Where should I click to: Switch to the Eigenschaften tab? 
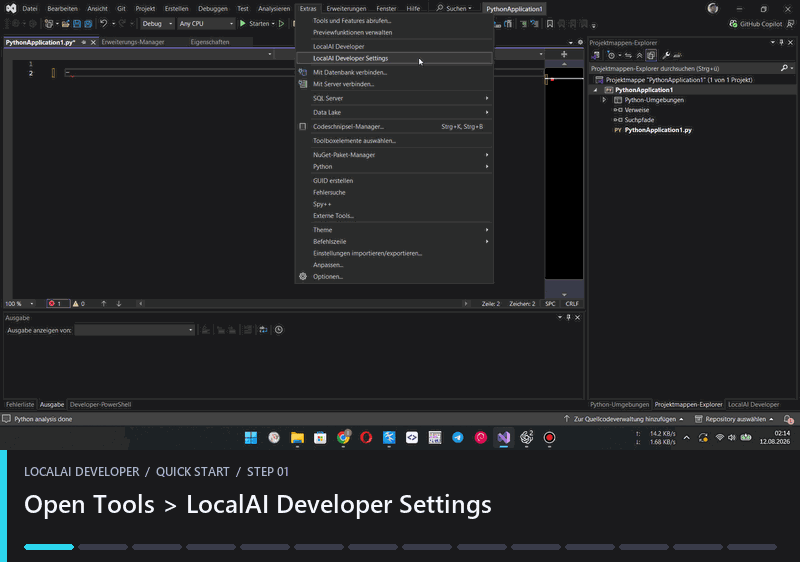pos(210,42)
